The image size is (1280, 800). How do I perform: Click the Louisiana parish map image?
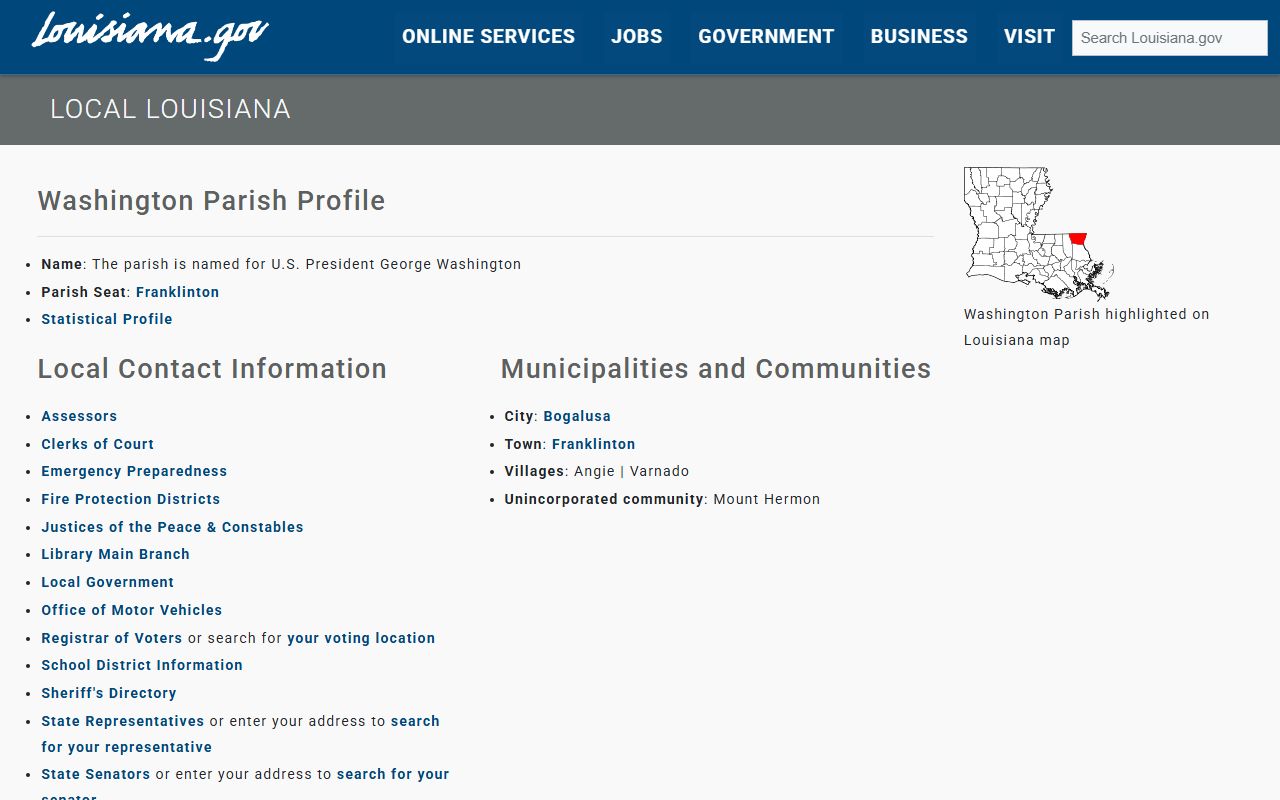click(1039, 234)
